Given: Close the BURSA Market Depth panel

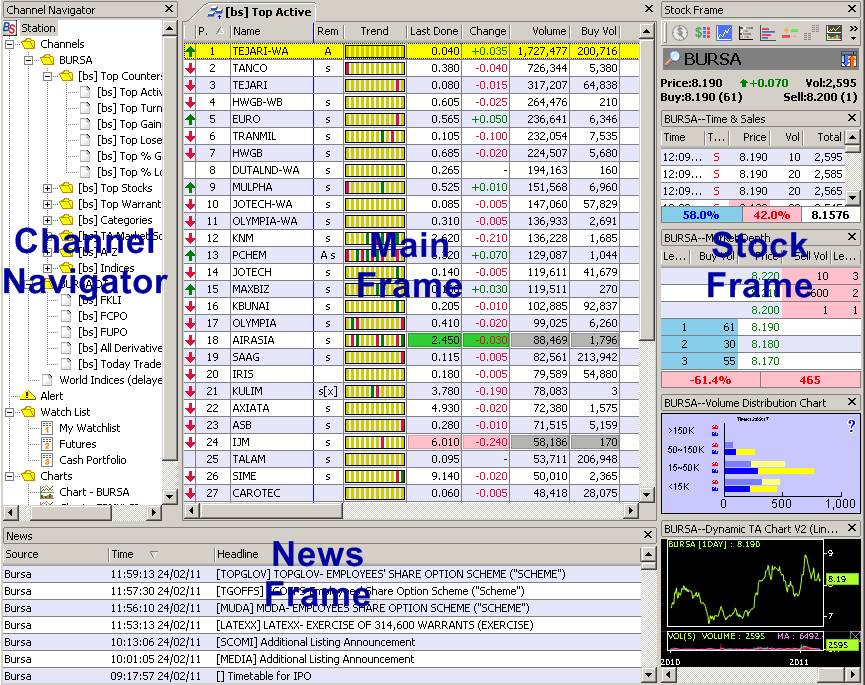Looking at the screenshot, I should tap(852, 237).
